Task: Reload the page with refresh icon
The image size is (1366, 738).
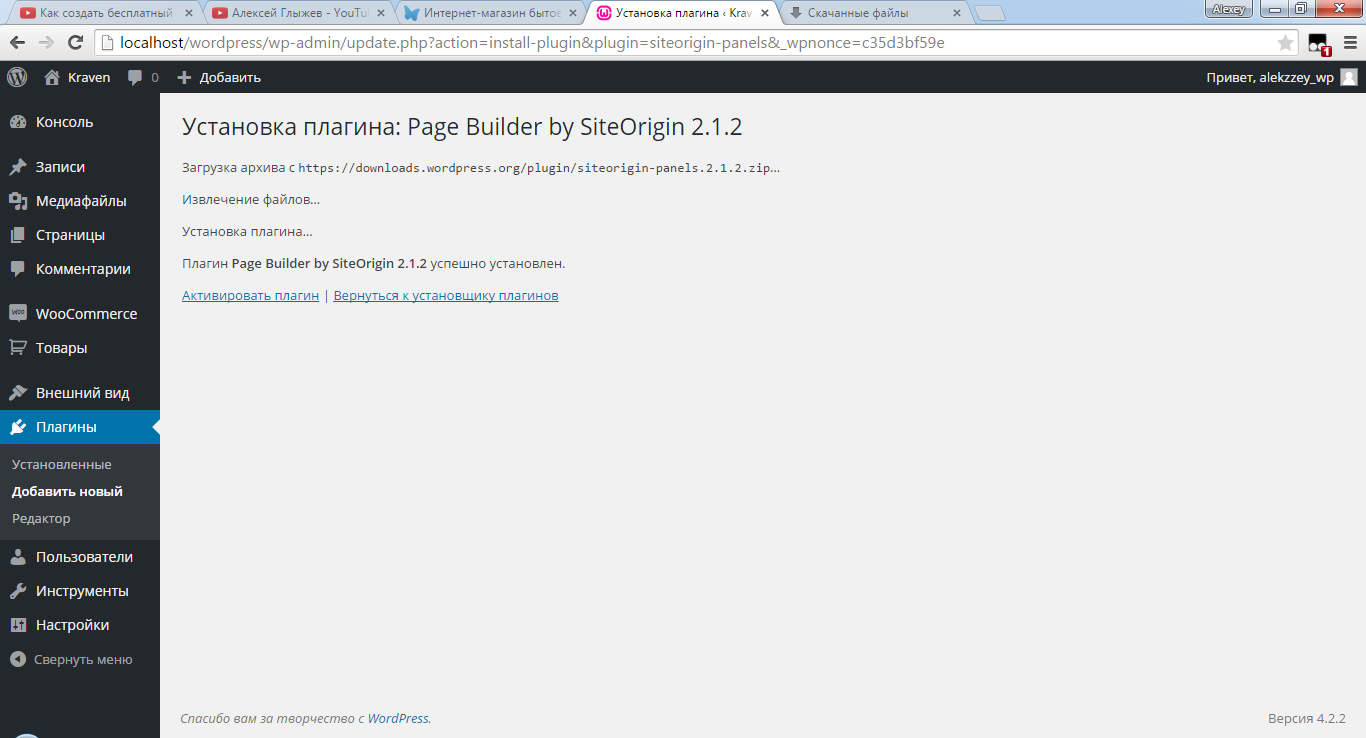Action: (x=75, y=43)
